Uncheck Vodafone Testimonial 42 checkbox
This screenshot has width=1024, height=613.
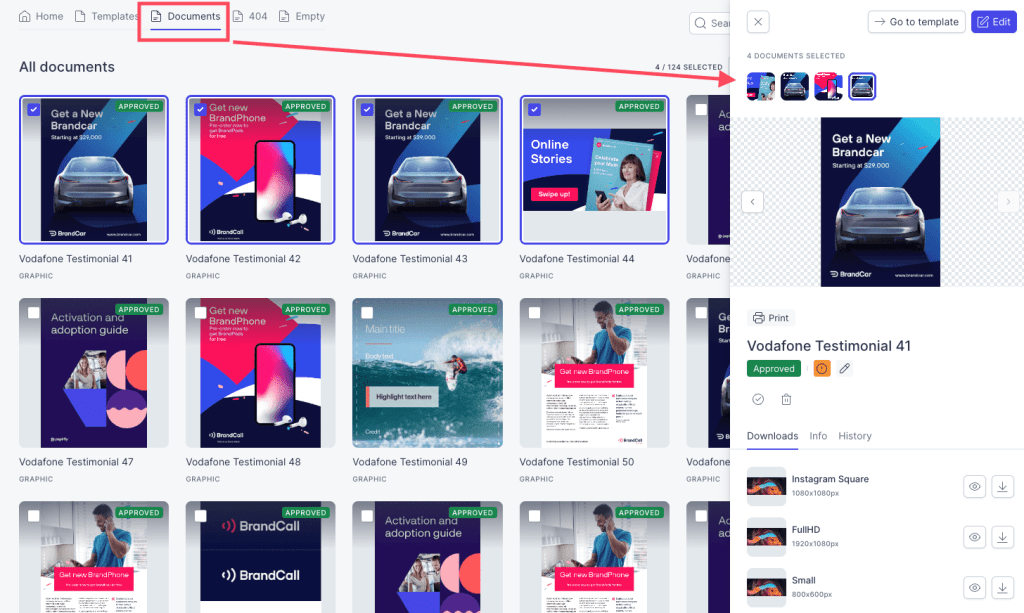pyautogui.click(x=200, y=110)
